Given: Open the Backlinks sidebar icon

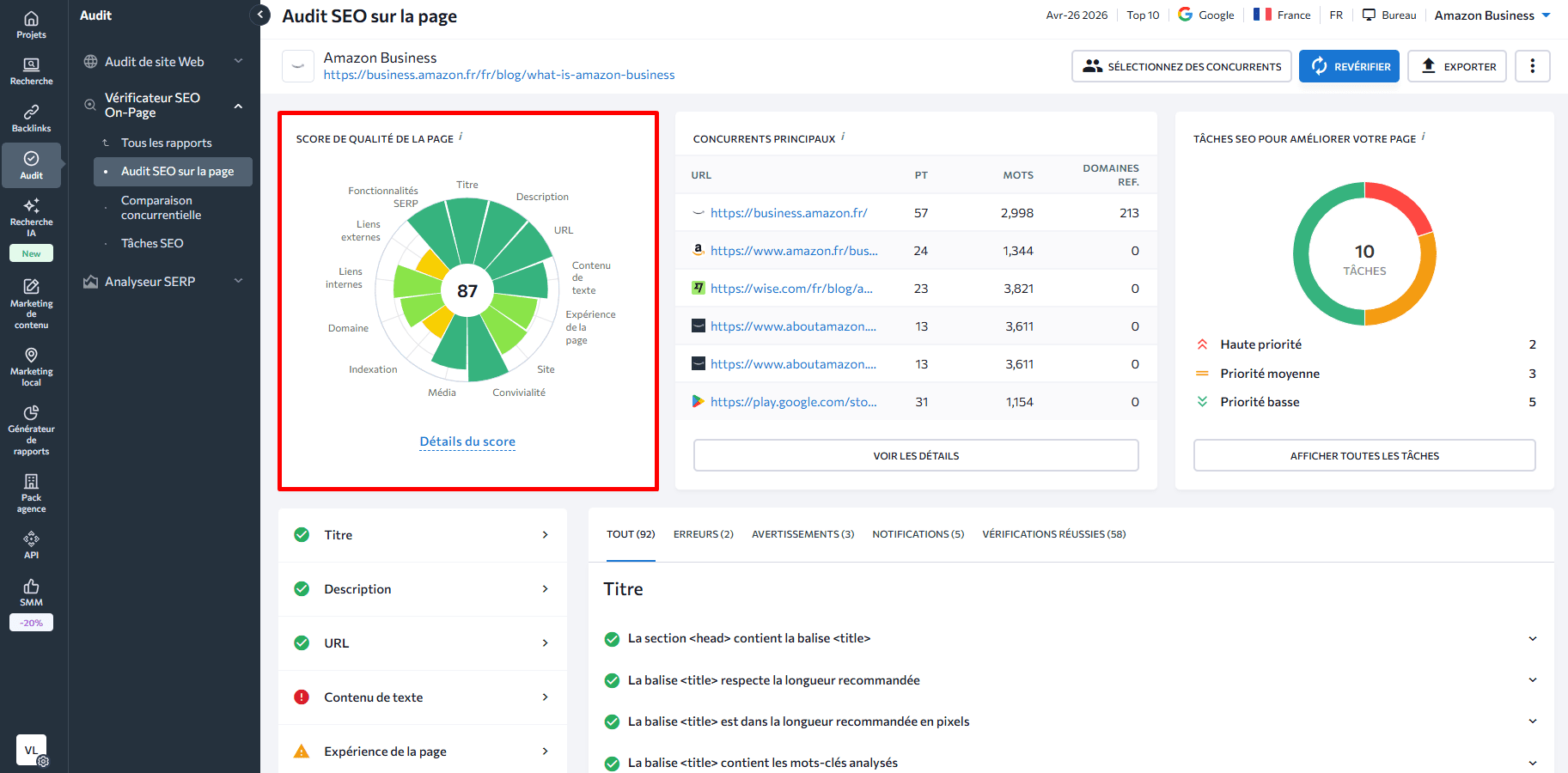Looking at the screenshot, I should [x=31, y=119].
